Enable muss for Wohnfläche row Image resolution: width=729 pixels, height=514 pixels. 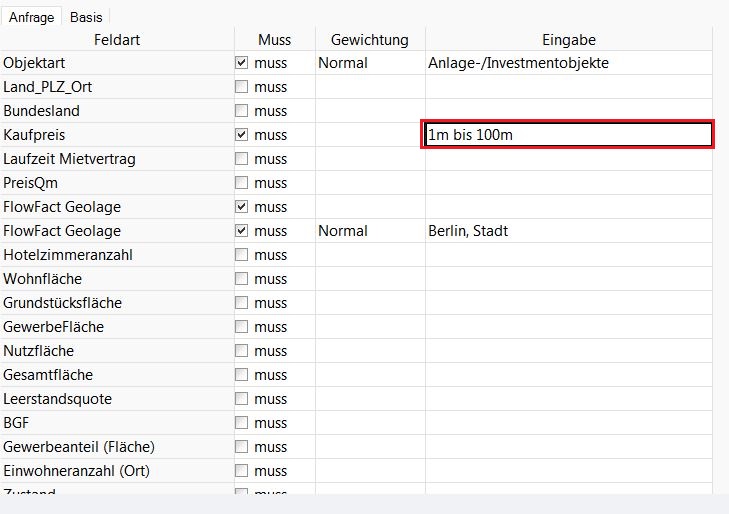[241, 279]
